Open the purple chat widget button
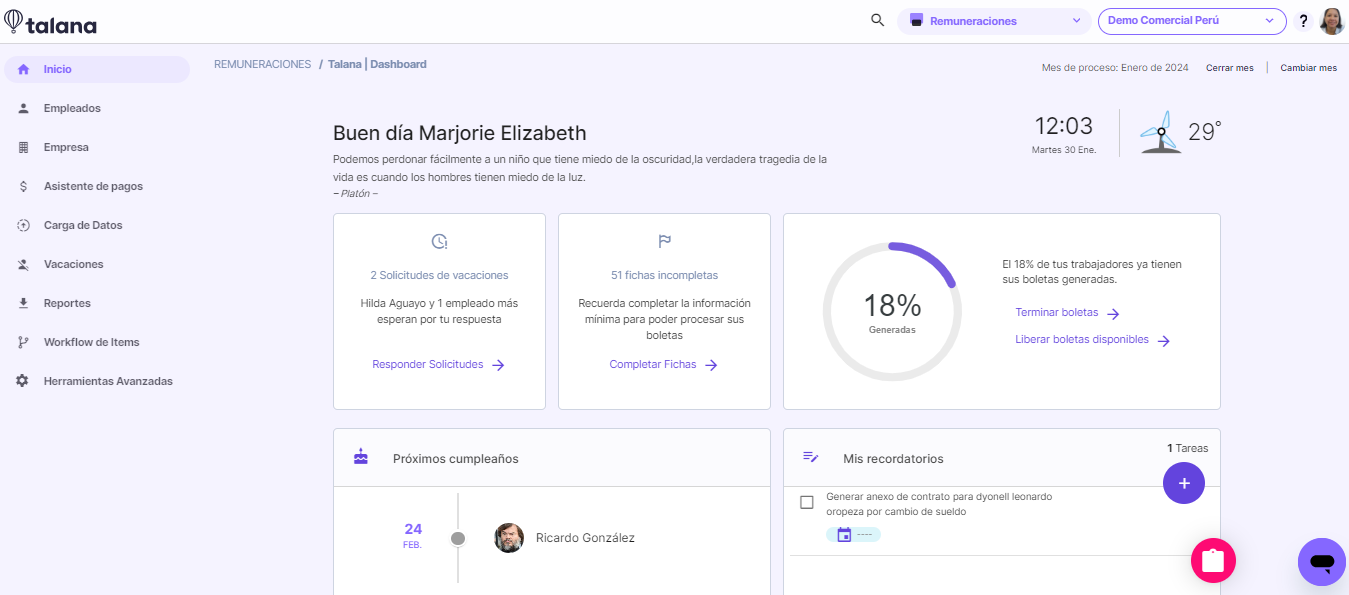The height and width of the screenshot is (595, 1349). [x=1321, y=562]
